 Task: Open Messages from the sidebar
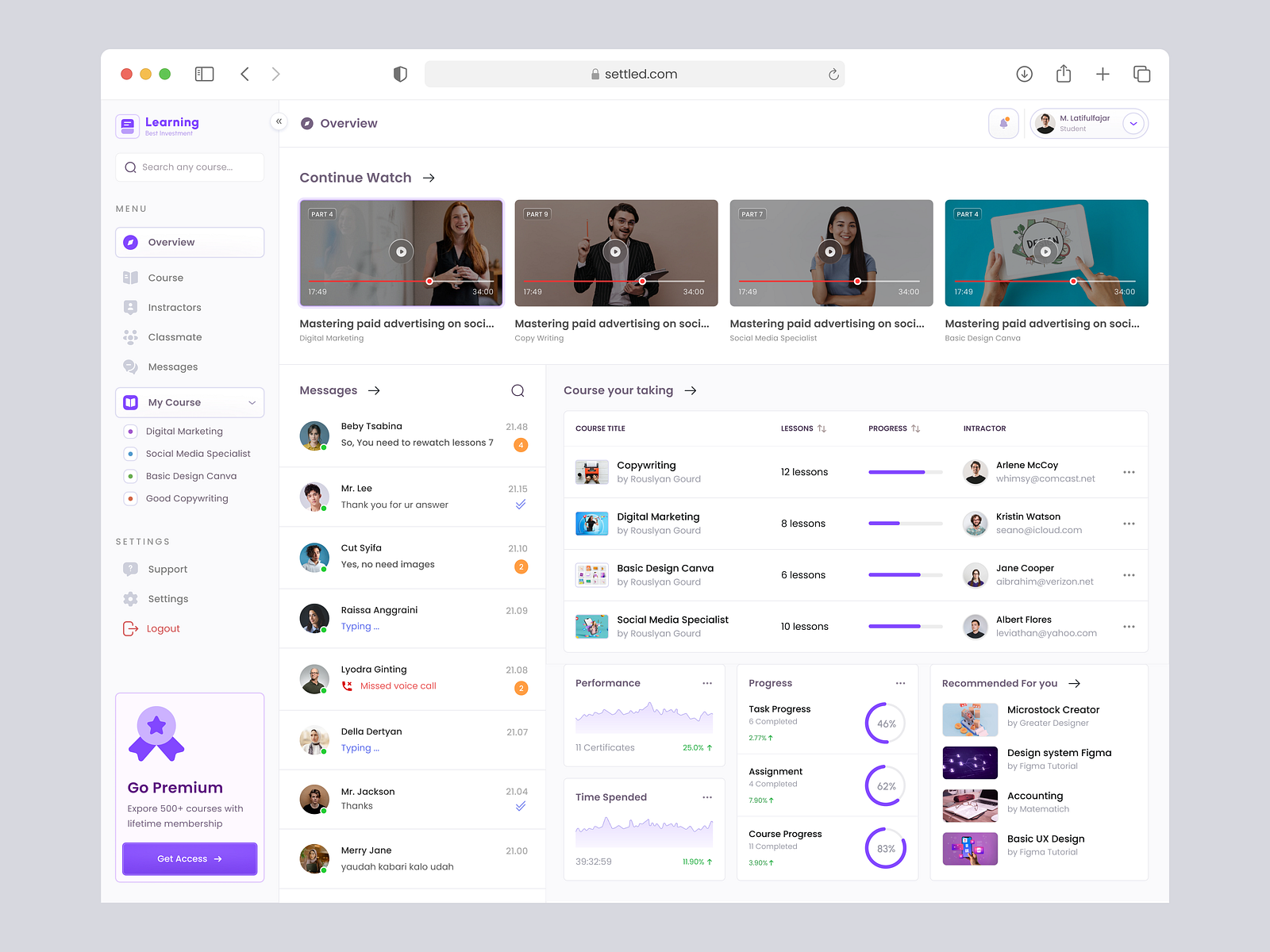[x=171, y=367]
